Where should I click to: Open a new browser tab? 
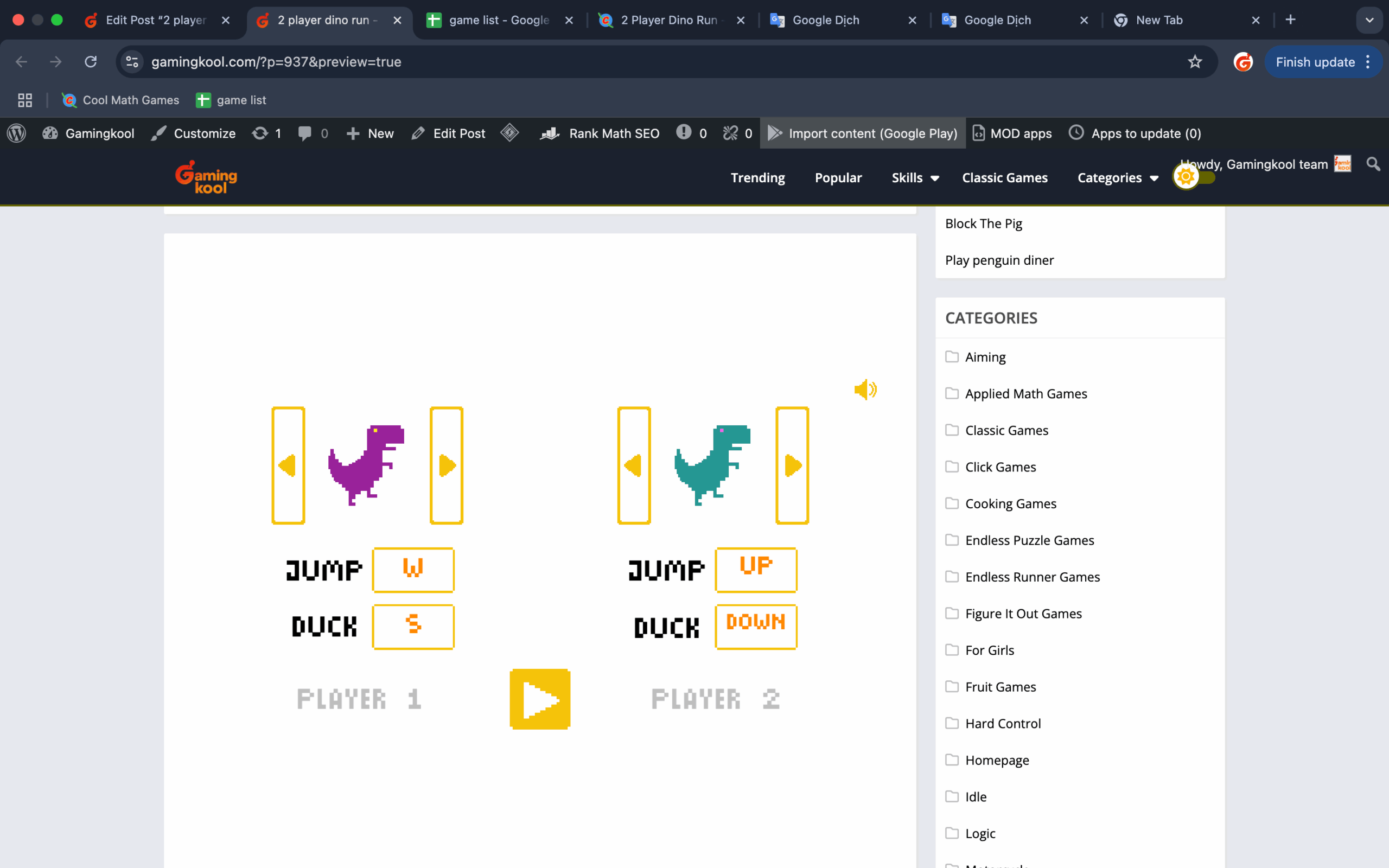(1290, 20)
